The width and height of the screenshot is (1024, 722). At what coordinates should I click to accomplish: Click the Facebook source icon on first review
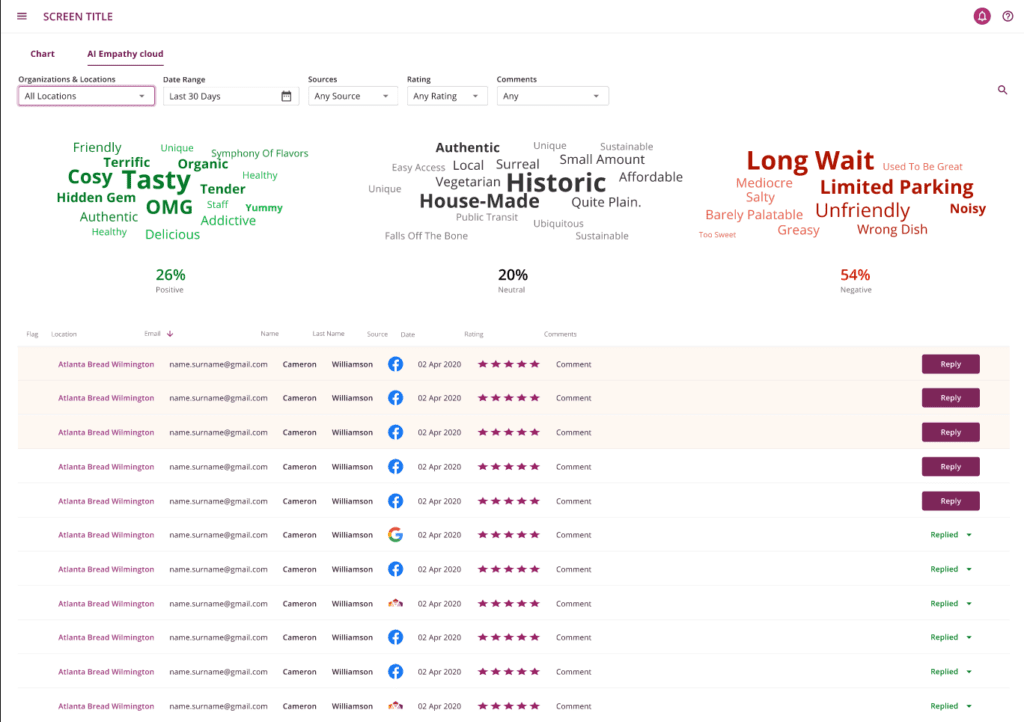tap(395, 364)
